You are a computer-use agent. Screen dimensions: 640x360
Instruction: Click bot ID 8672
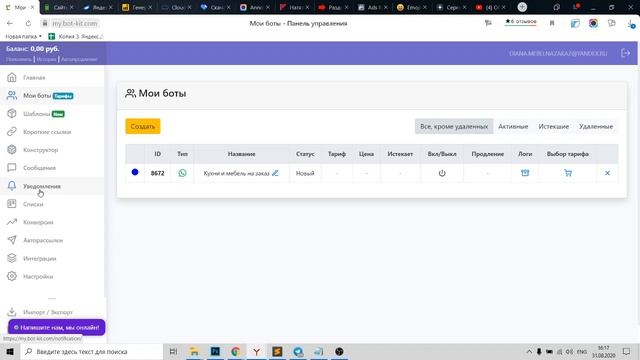click(158, 173)
